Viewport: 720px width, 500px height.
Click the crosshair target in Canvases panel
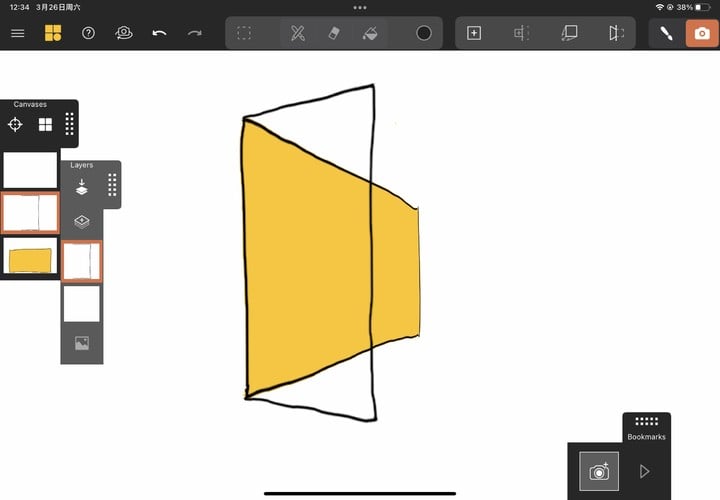pos(15,124)
